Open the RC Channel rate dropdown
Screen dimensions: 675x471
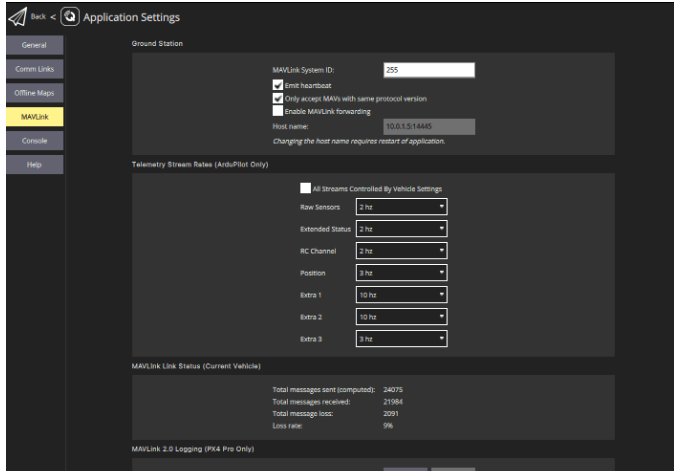point(401,251)
